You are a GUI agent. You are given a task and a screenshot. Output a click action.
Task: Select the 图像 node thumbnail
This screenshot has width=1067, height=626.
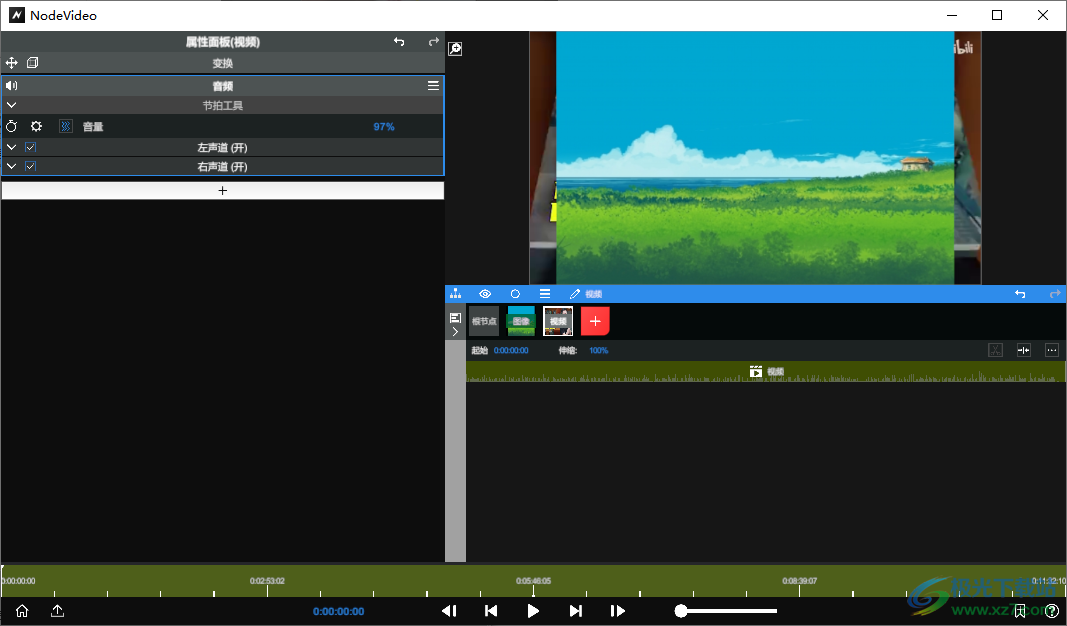point(521,321)
